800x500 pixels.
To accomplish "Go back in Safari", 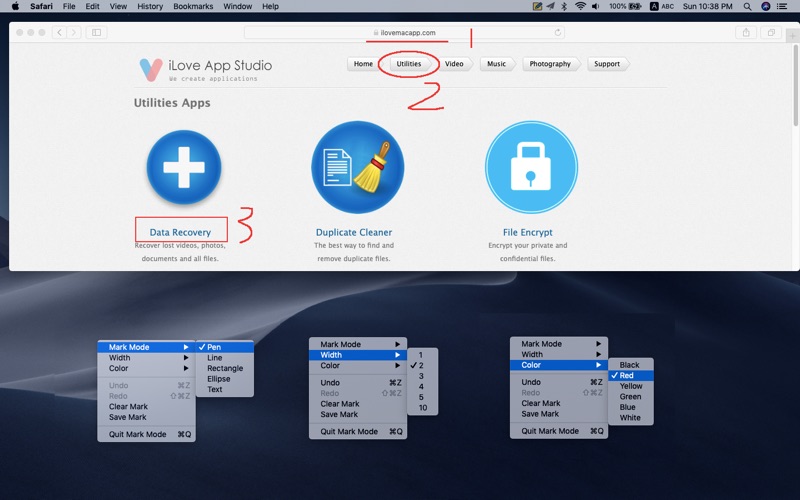I will tap(60, 33).
